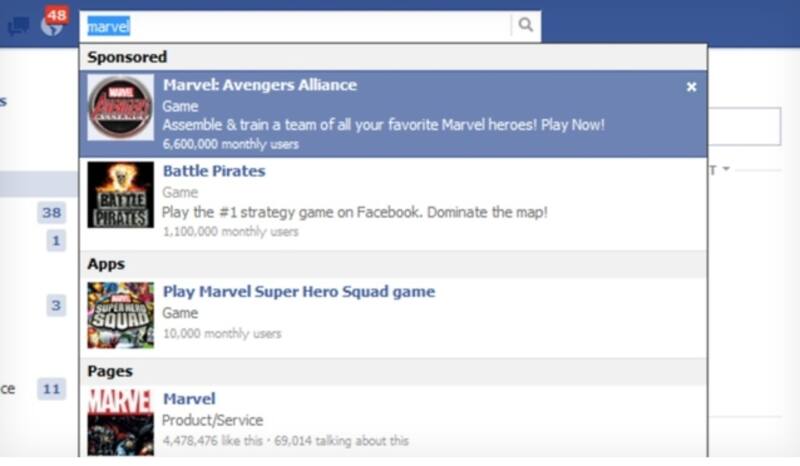Open the messages icon in the top bar
Viewport: 800px width, 466px height.
tap(17, 26)
